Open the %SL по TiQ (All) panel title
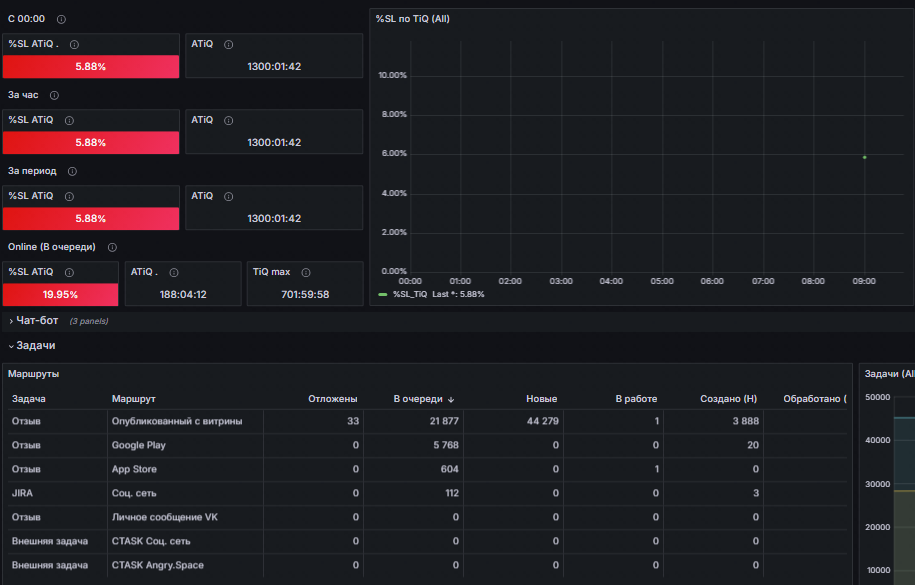Screen dimensions: 915x585 tap(412, 19)
